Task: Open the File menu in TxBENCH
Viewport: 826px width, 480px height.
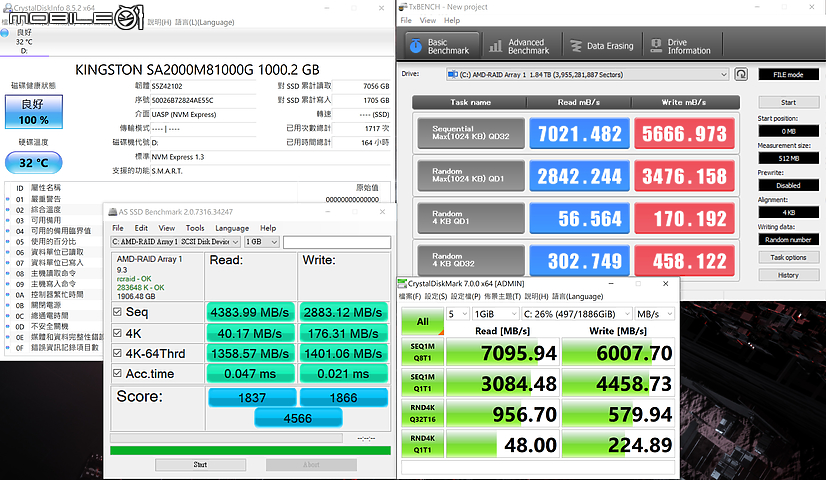Action: (406, 20)
